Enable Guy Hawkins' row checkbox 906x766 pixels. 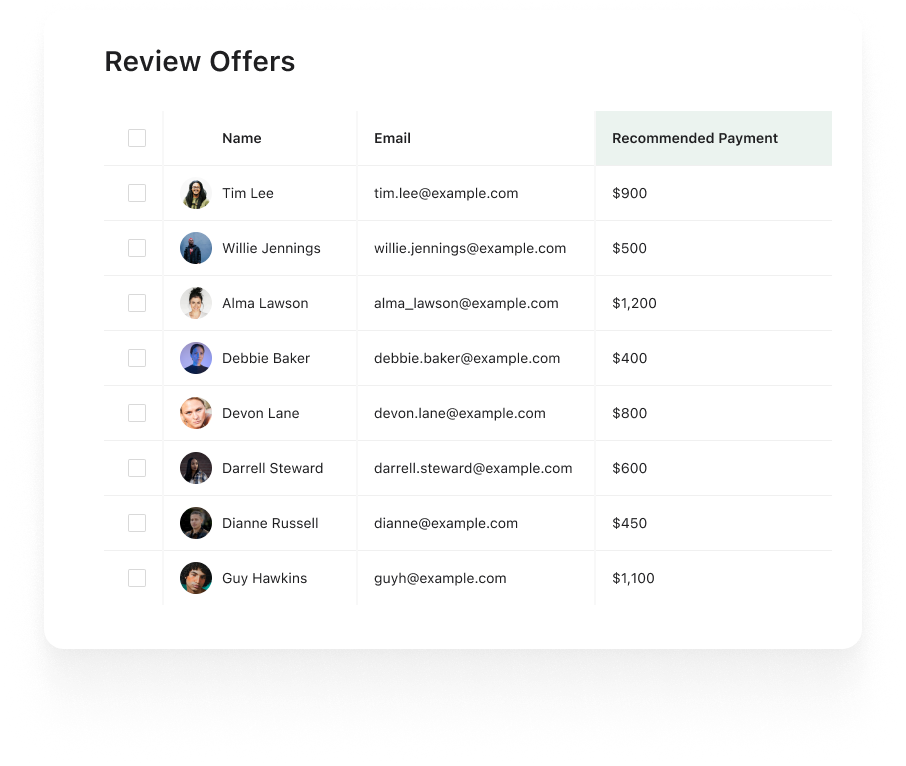pos(137,578)
